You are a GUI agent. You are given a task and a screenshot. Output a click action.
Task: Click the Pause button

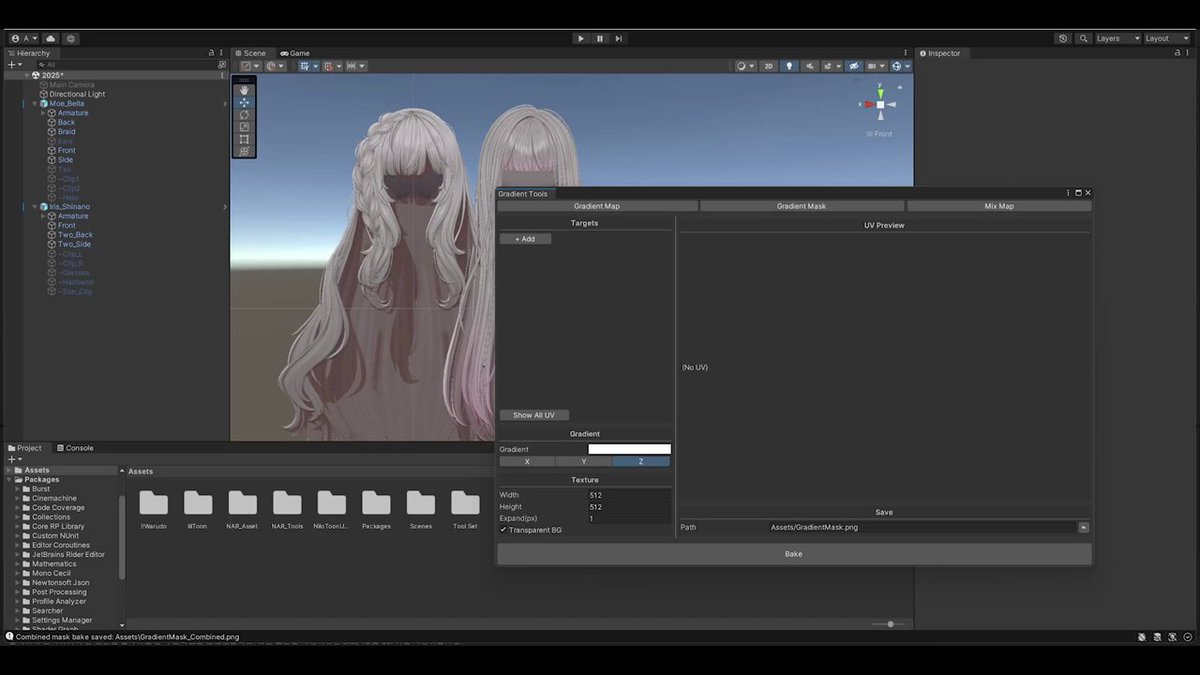(600, 38)
